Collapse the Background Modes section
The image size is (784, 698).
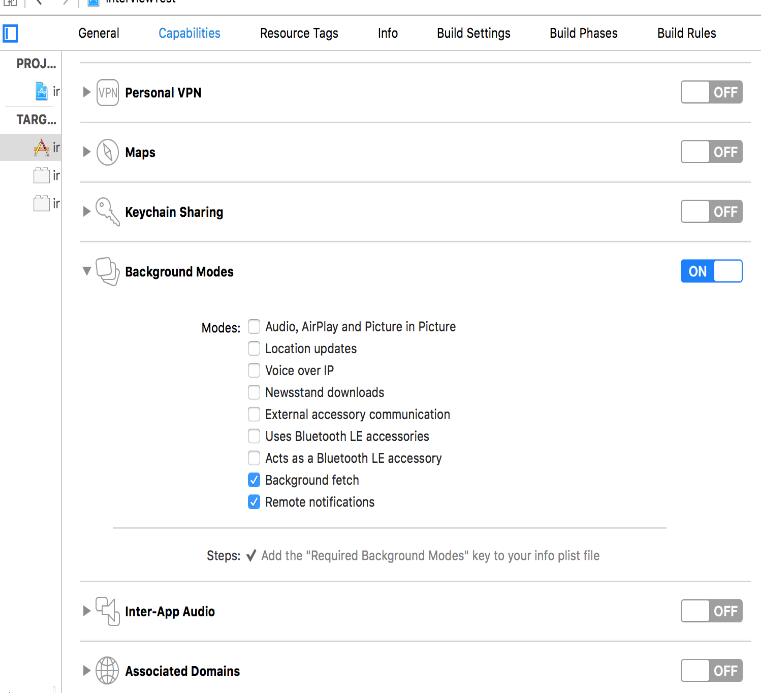pos(86,272)
